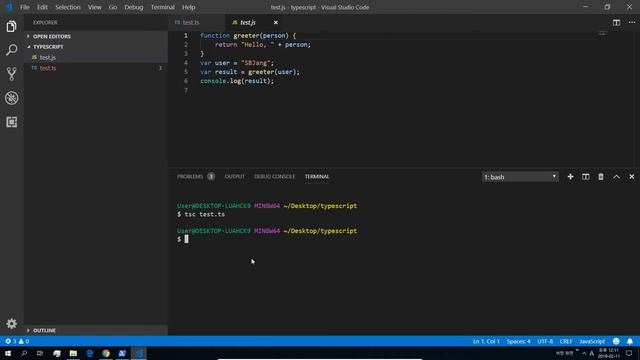Split the terminal panel
Viewport: 640px width, 360px height.
pos(586,177)
